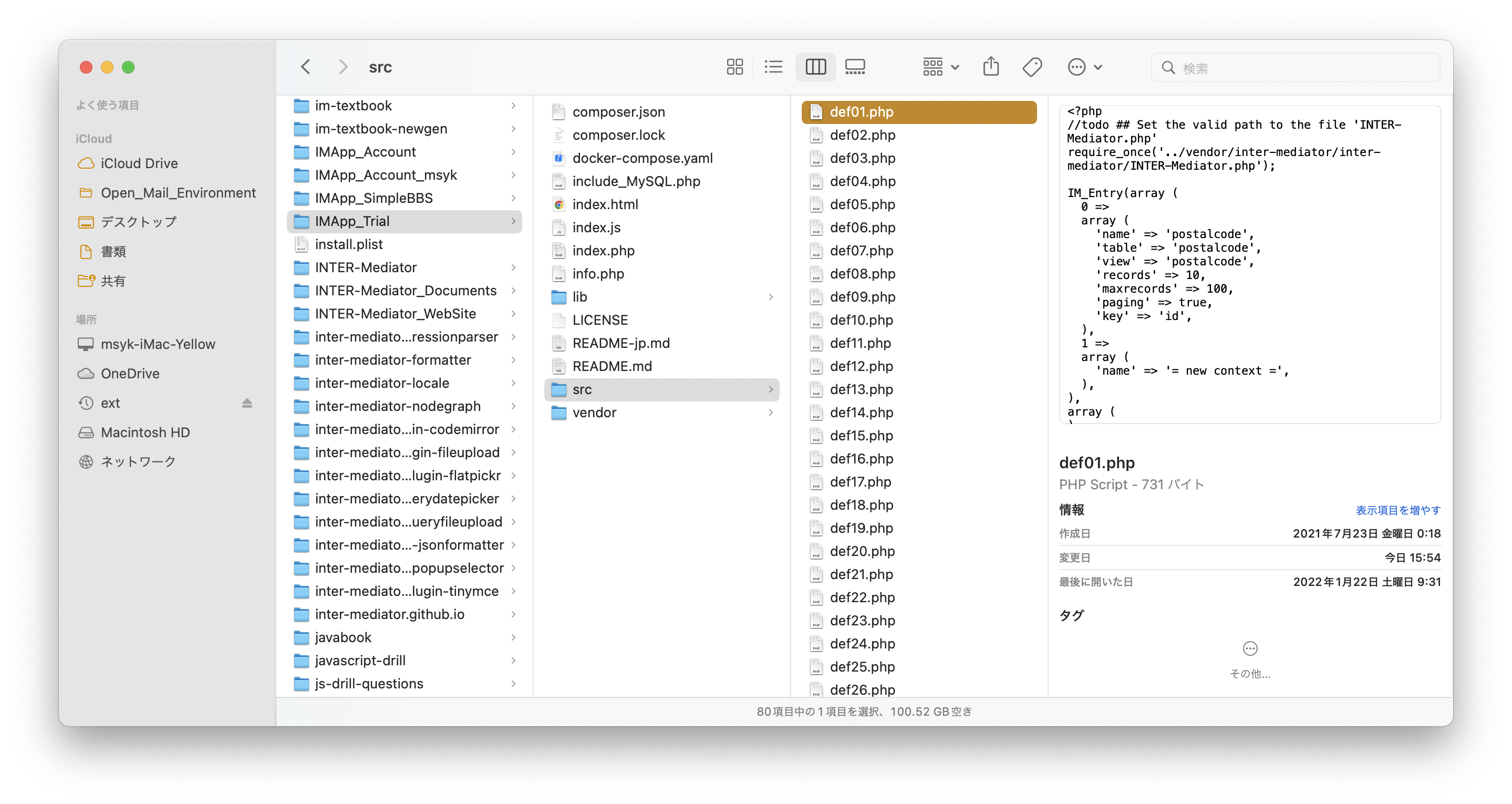Select column view mode
This screenshot has width=1512, height=804.
pyautogui.click(x=815, y=67)
